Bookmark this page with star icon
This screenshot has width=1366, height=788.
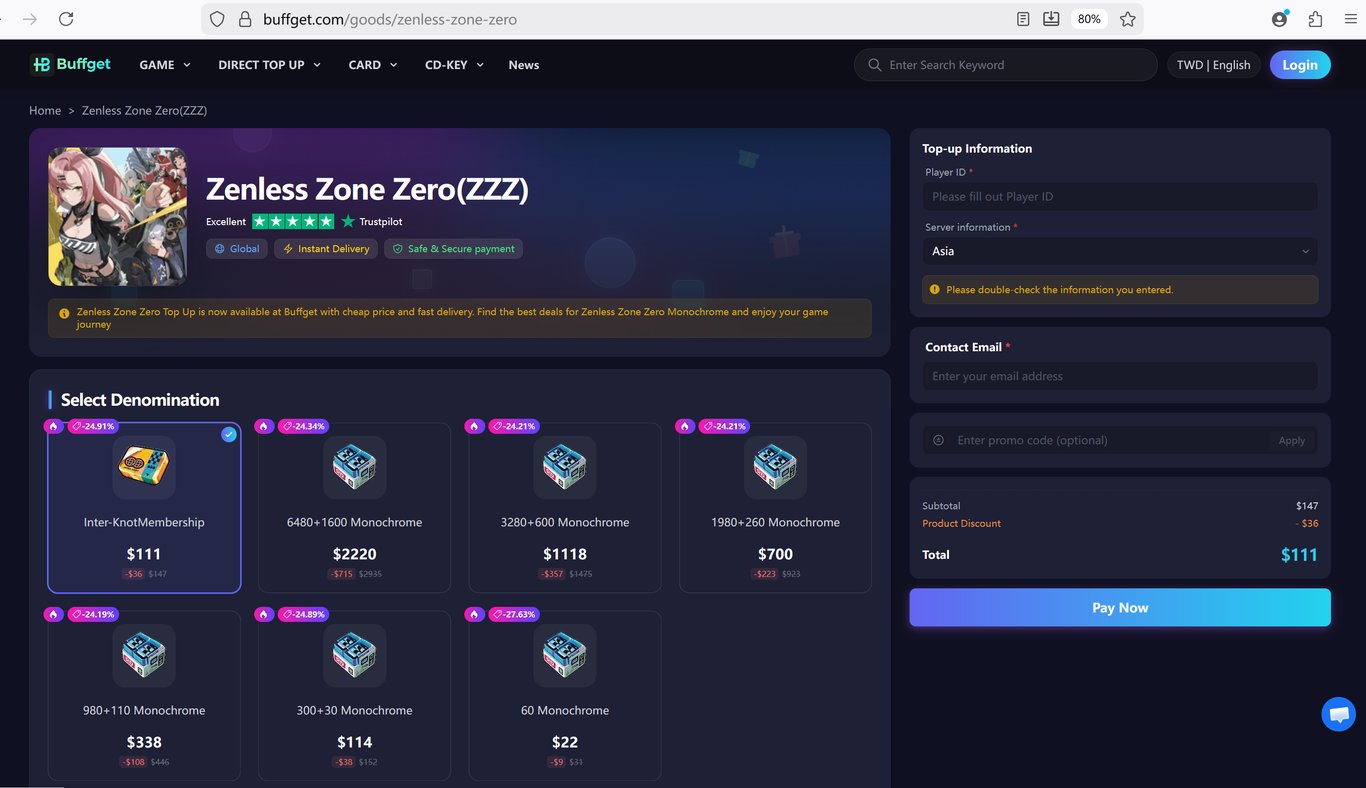tap(1128, 19)
